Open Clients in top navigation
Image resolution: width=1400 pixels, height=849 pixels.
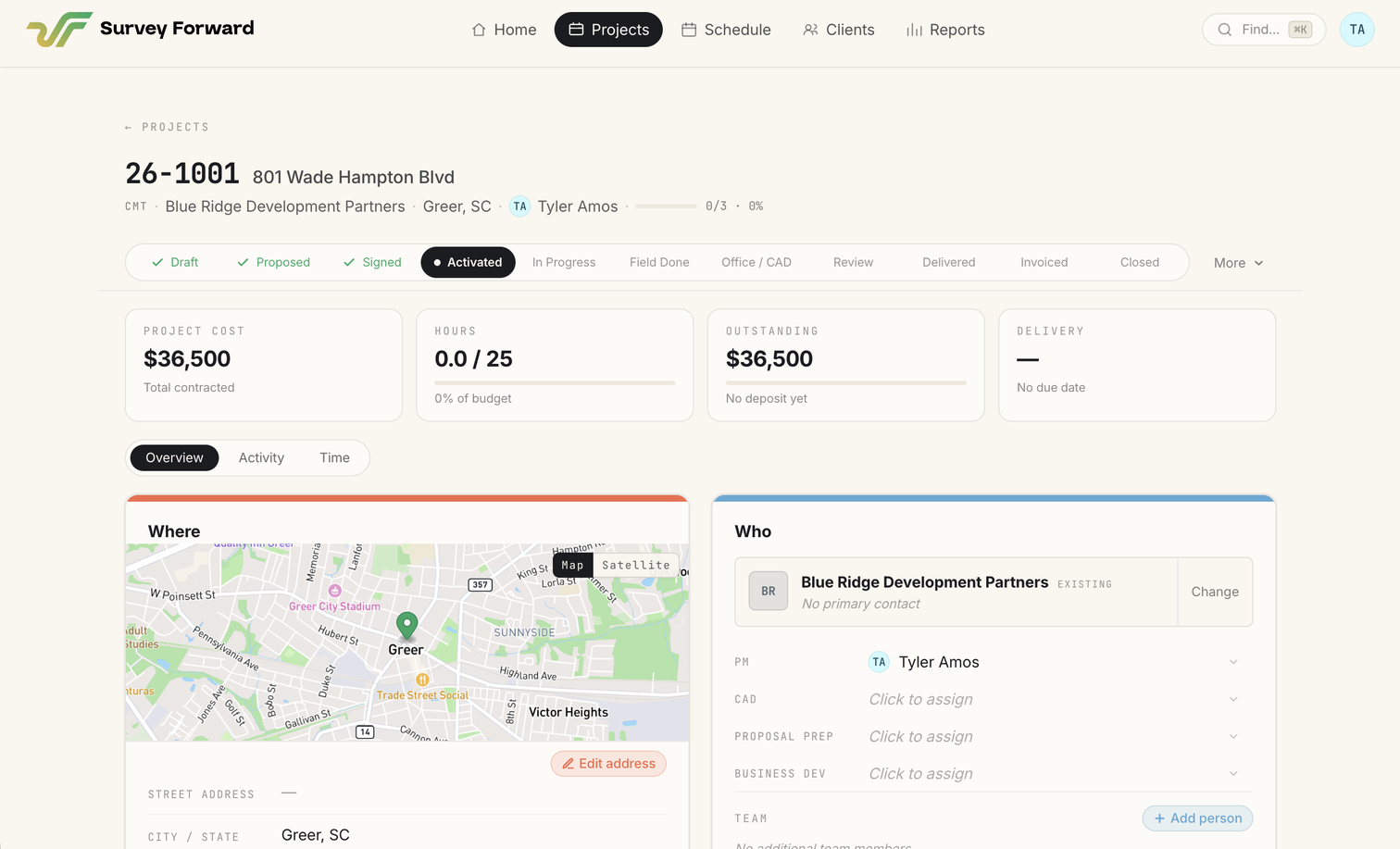pos(838,30)
